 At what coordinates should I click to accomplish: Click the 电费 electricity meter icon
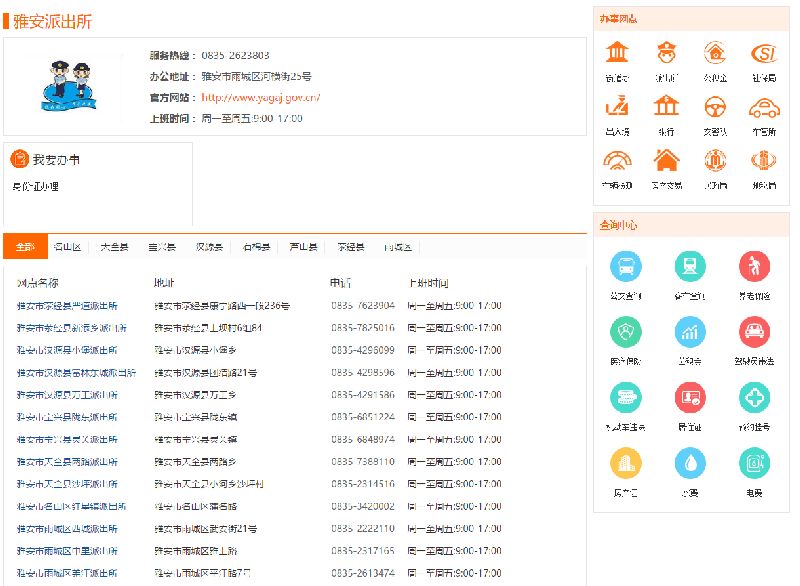[754, 462]
